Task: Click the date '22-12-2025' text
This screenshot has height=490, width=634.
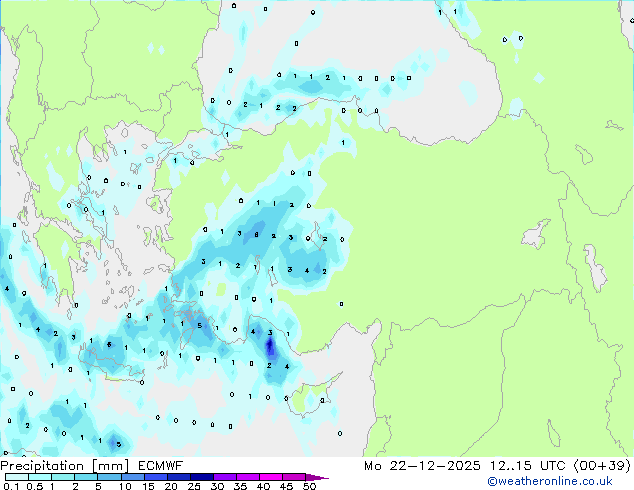Action: pos(435,466)
